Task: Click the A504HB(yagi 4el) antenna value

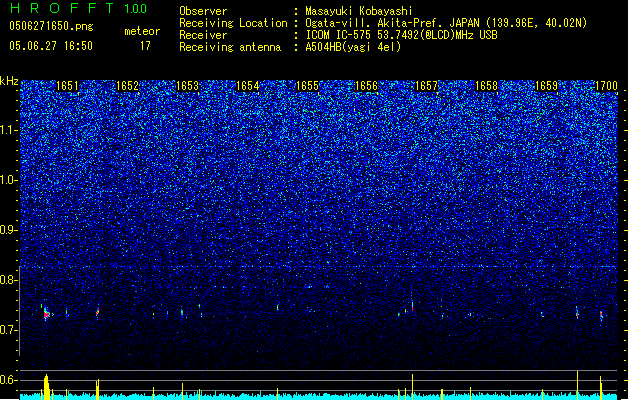Action: click(353, 47)
